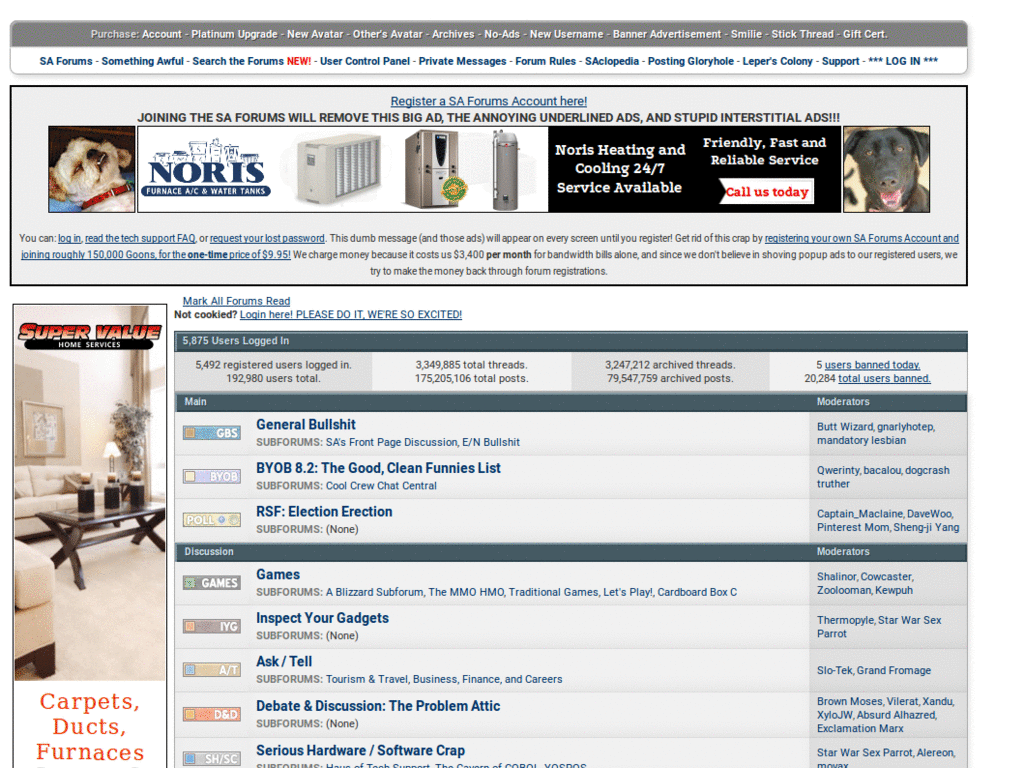This screenshot has width=1024, height=768.
Task: Click the SH/SC forum icon
Action: pos(212,758)
